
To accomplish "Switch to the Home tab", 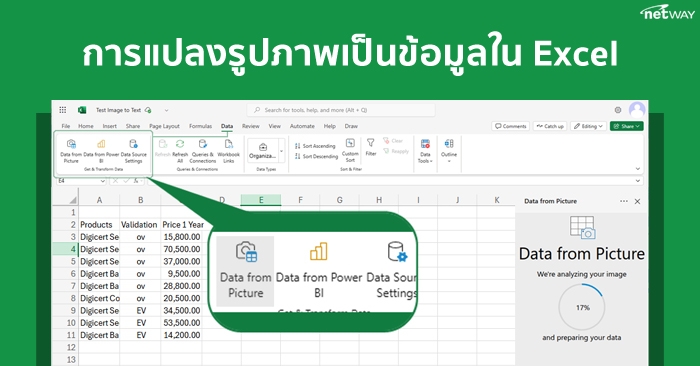I will coord(86,126).
